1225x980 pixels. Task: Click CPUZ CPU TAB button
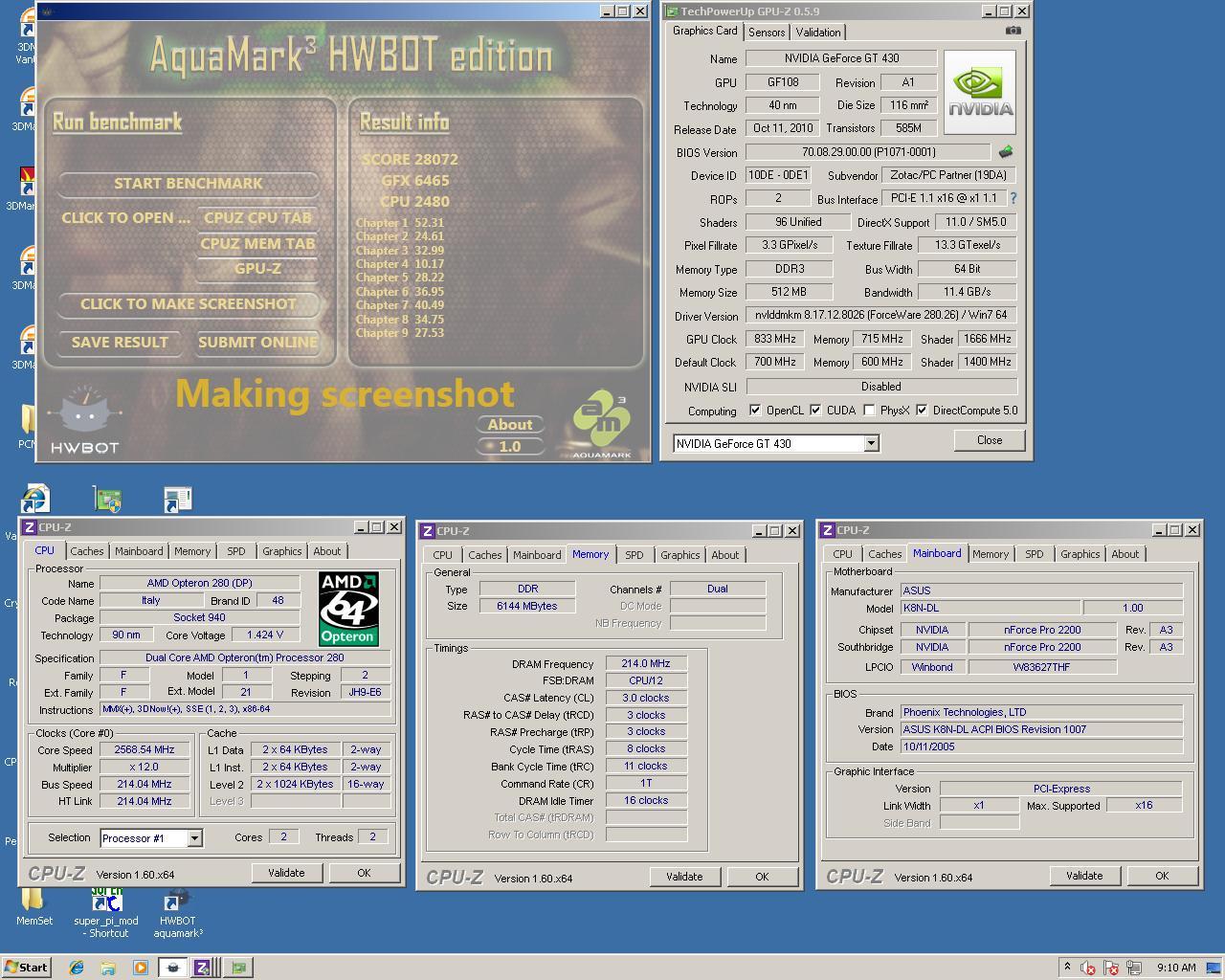point(257,218)
